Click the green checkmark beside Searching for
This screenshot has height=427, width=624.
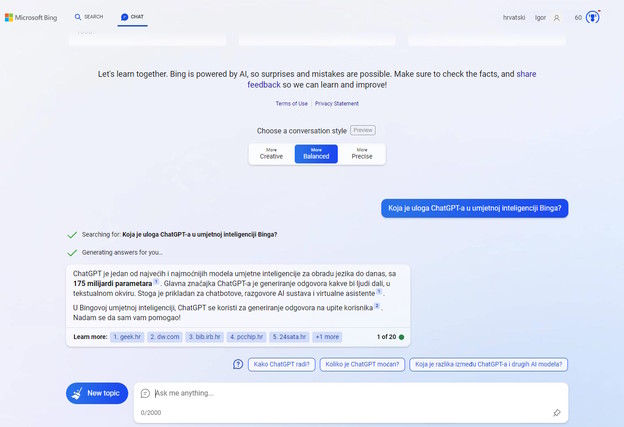point(72,235)
